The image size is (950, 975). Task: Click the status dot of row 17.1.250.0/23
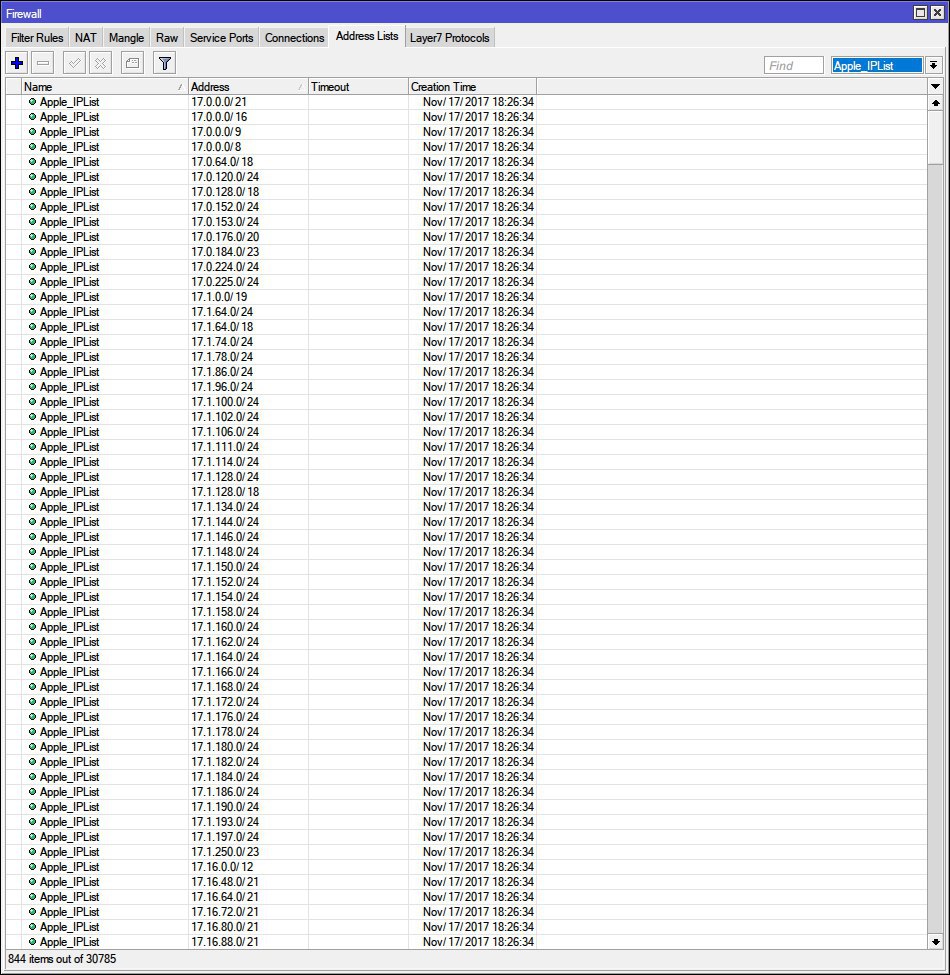click(x=32, y=851)
